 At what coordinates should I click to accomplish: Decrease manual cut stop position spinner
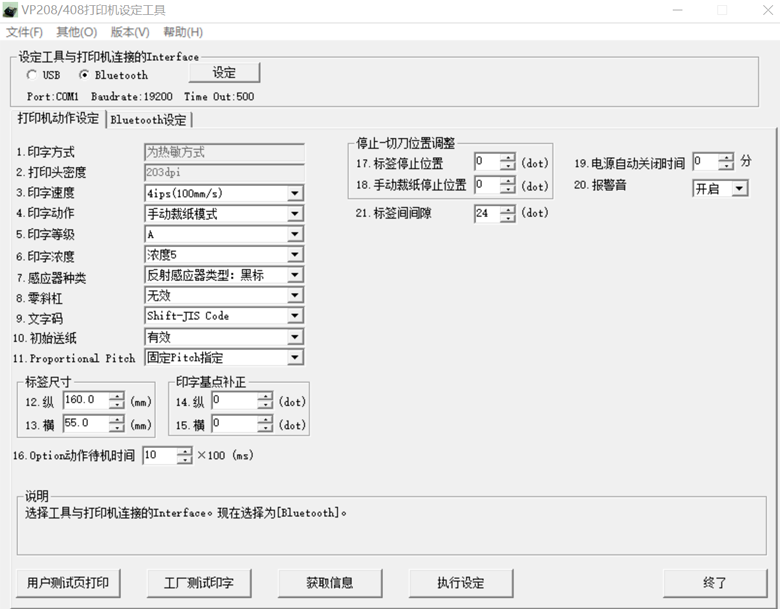tap(508, 190)
